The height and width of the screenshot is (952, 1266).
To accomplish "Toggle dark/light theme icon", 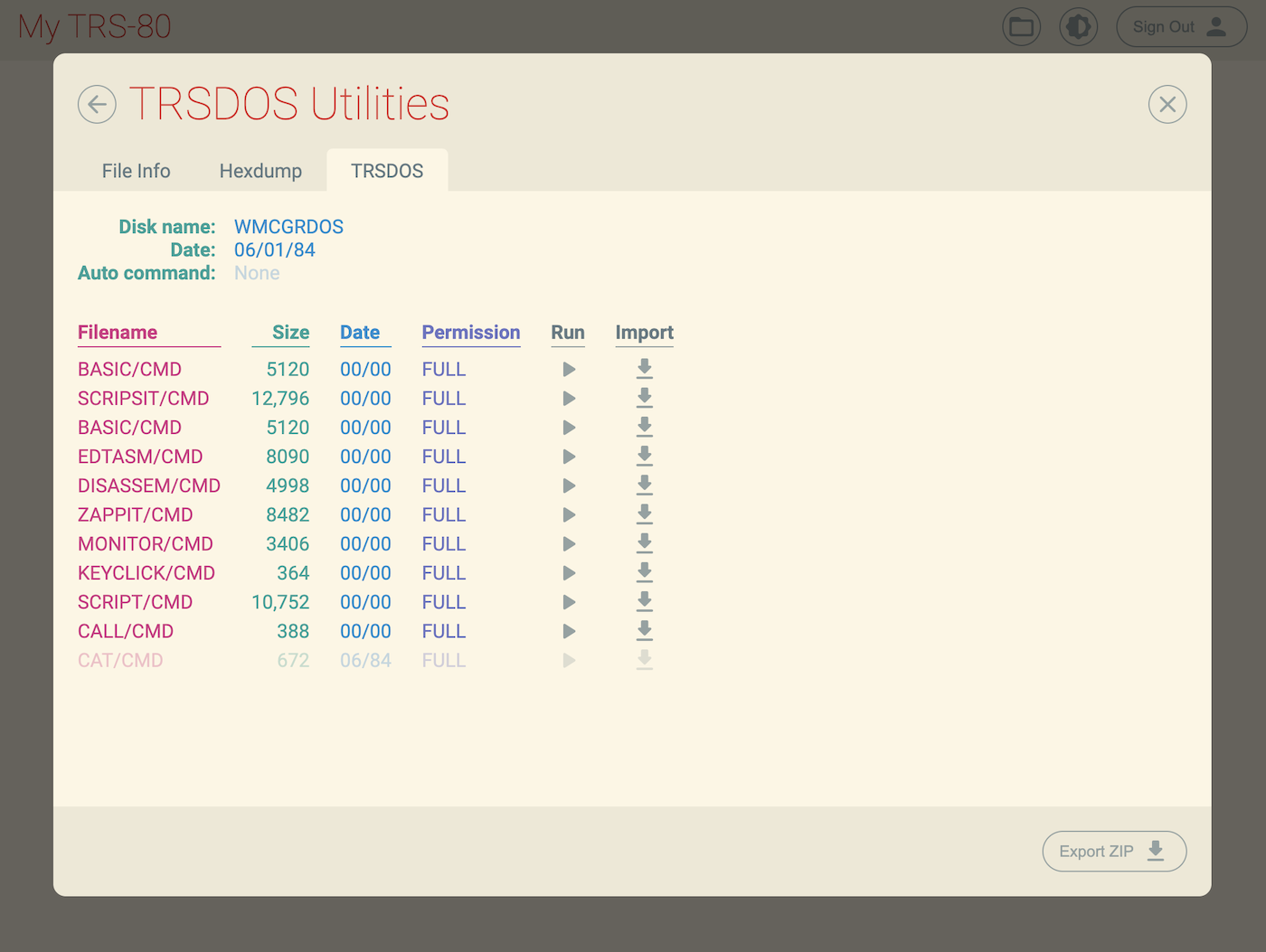I will (x=1078, y=27).
